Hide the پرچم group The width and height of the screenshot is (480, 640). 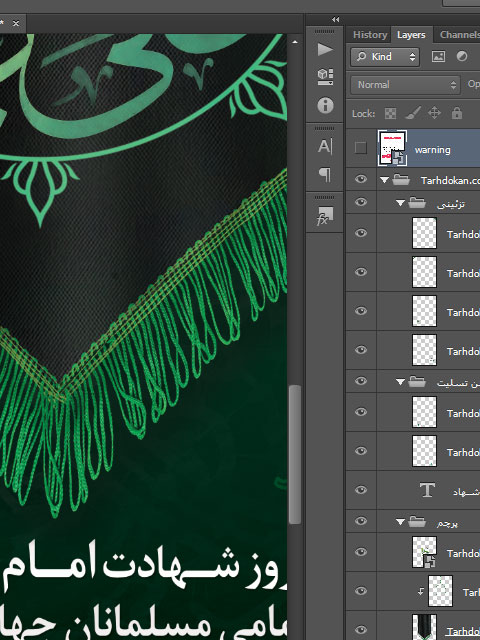click(x=361, y=521)
